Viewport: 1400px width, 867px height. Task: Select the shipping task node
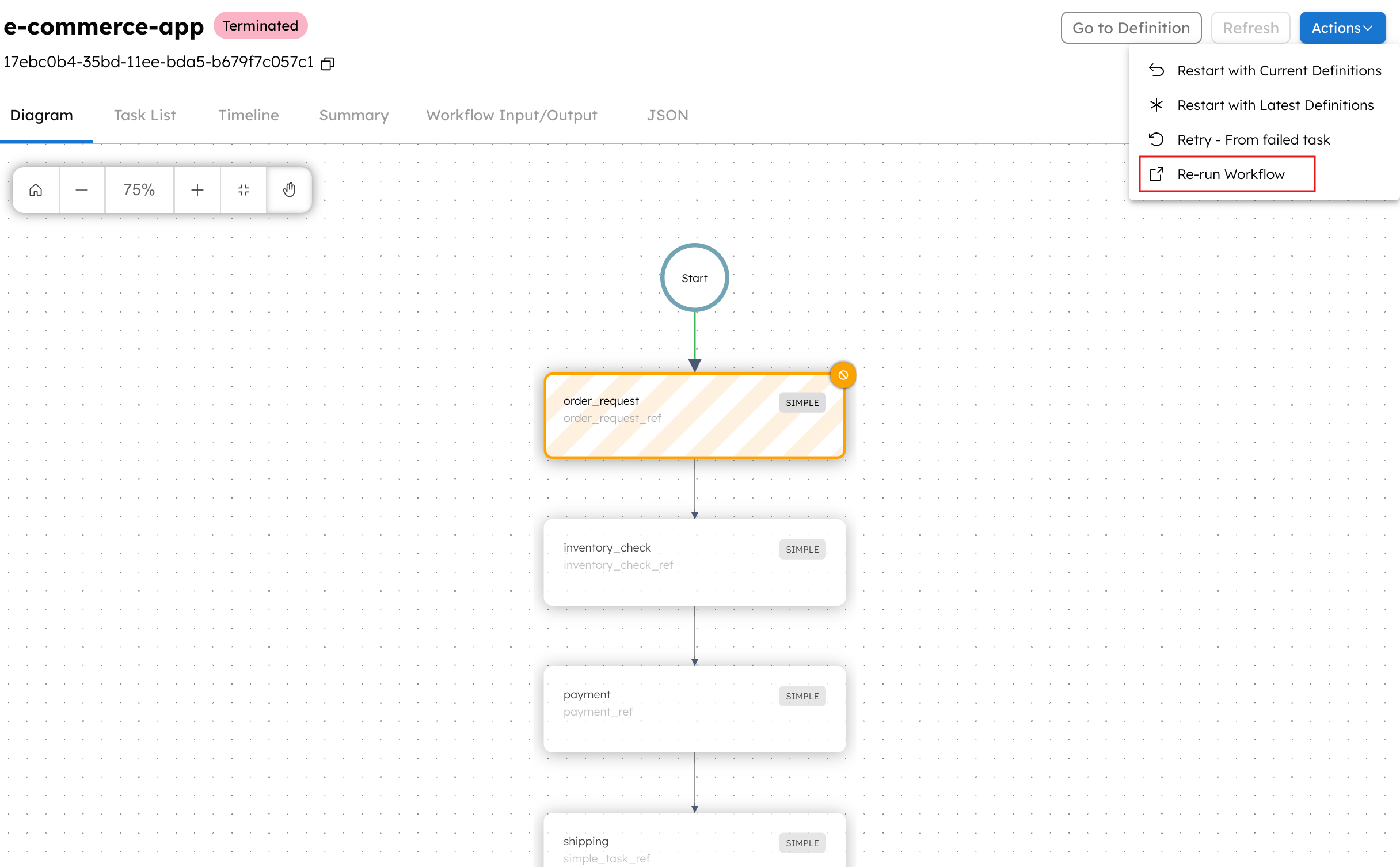[695, 840]
